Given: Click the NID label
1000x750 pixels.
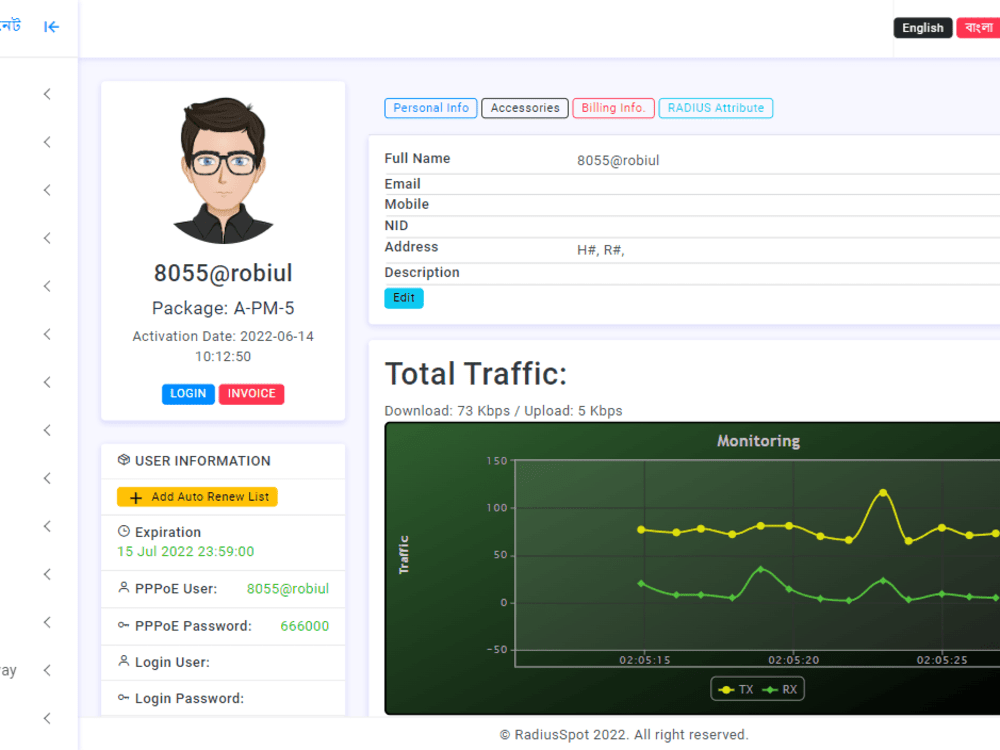Looking at the screenshot, I should (x=396, y=225).
